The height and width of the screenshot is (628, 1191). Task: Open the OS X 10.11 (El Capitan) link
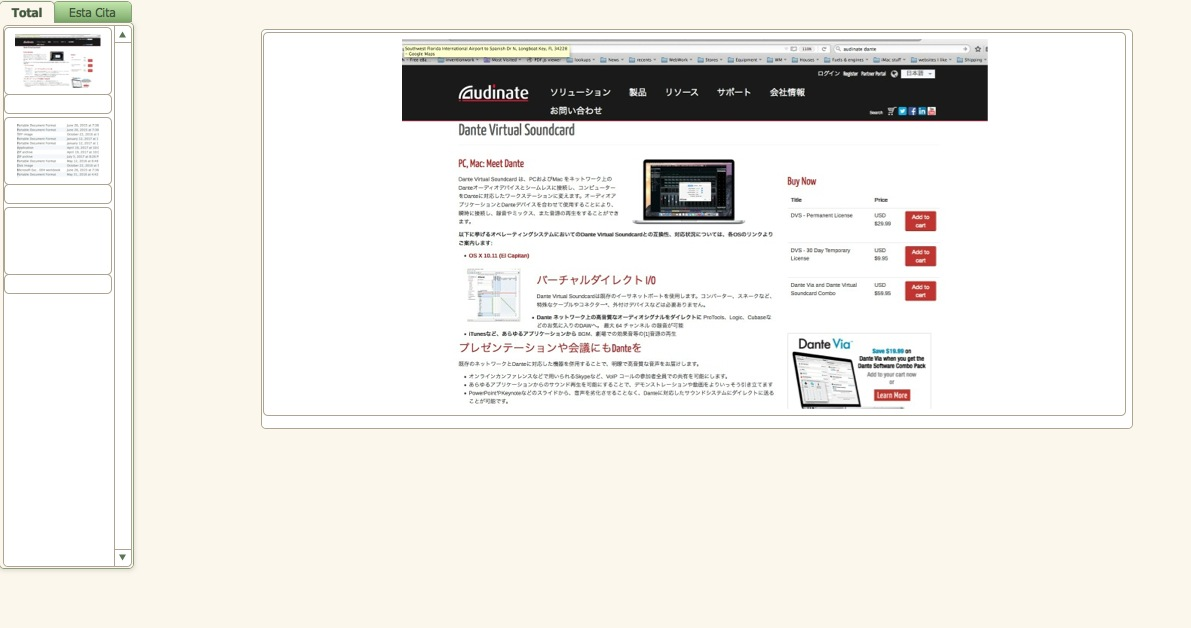point(498,256)
